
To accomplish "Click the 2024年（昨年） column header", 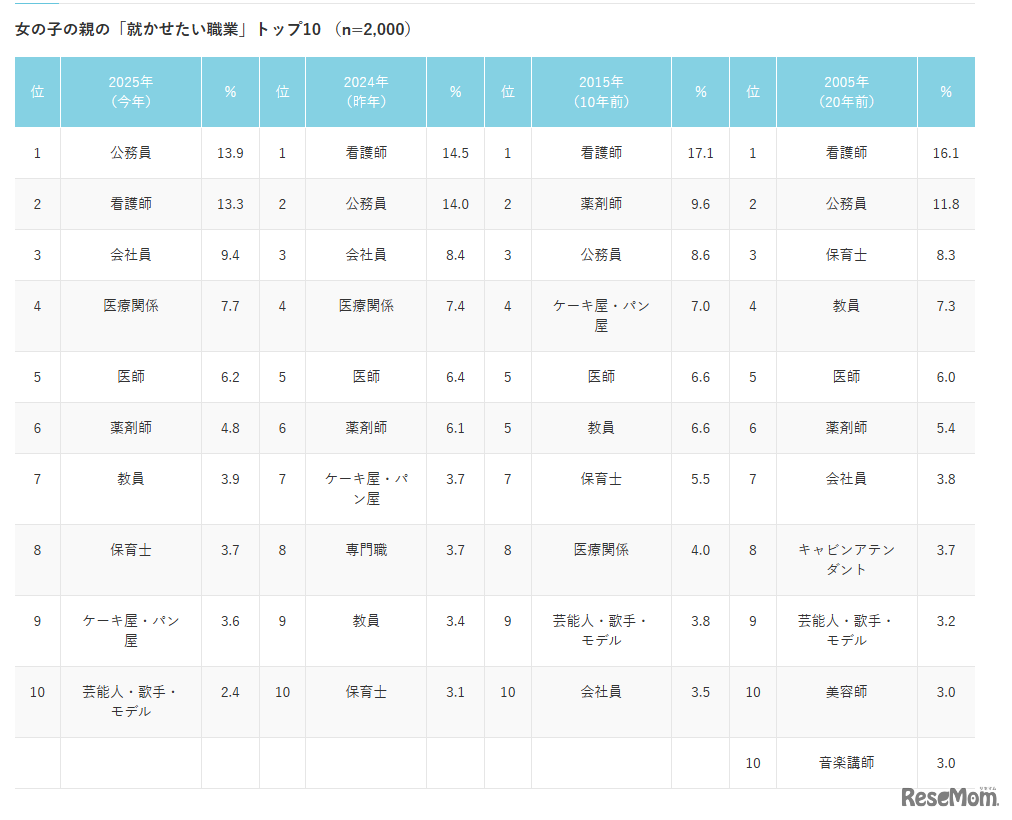I will (366, 92).
